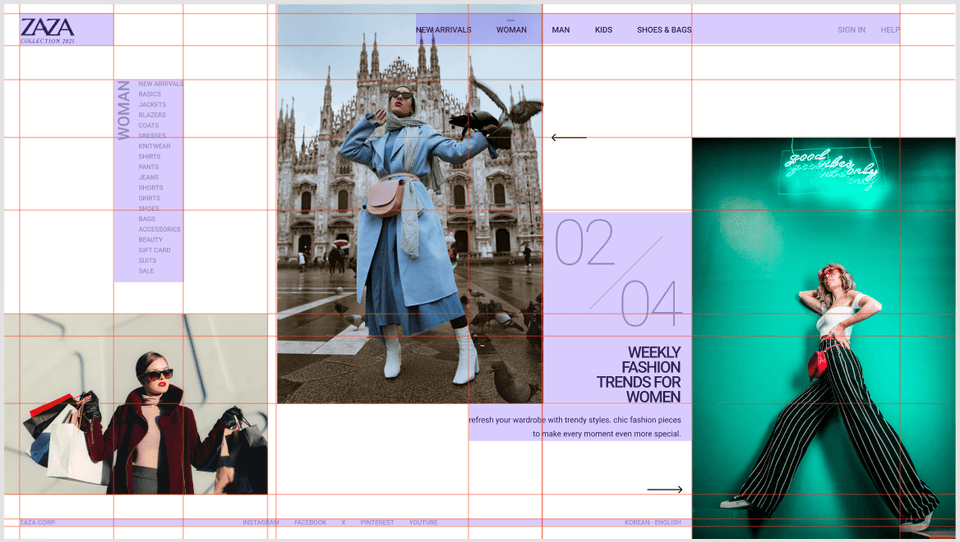Click the X footer link
The width and height of the screenshot is (960, 542).
point(343,522)
